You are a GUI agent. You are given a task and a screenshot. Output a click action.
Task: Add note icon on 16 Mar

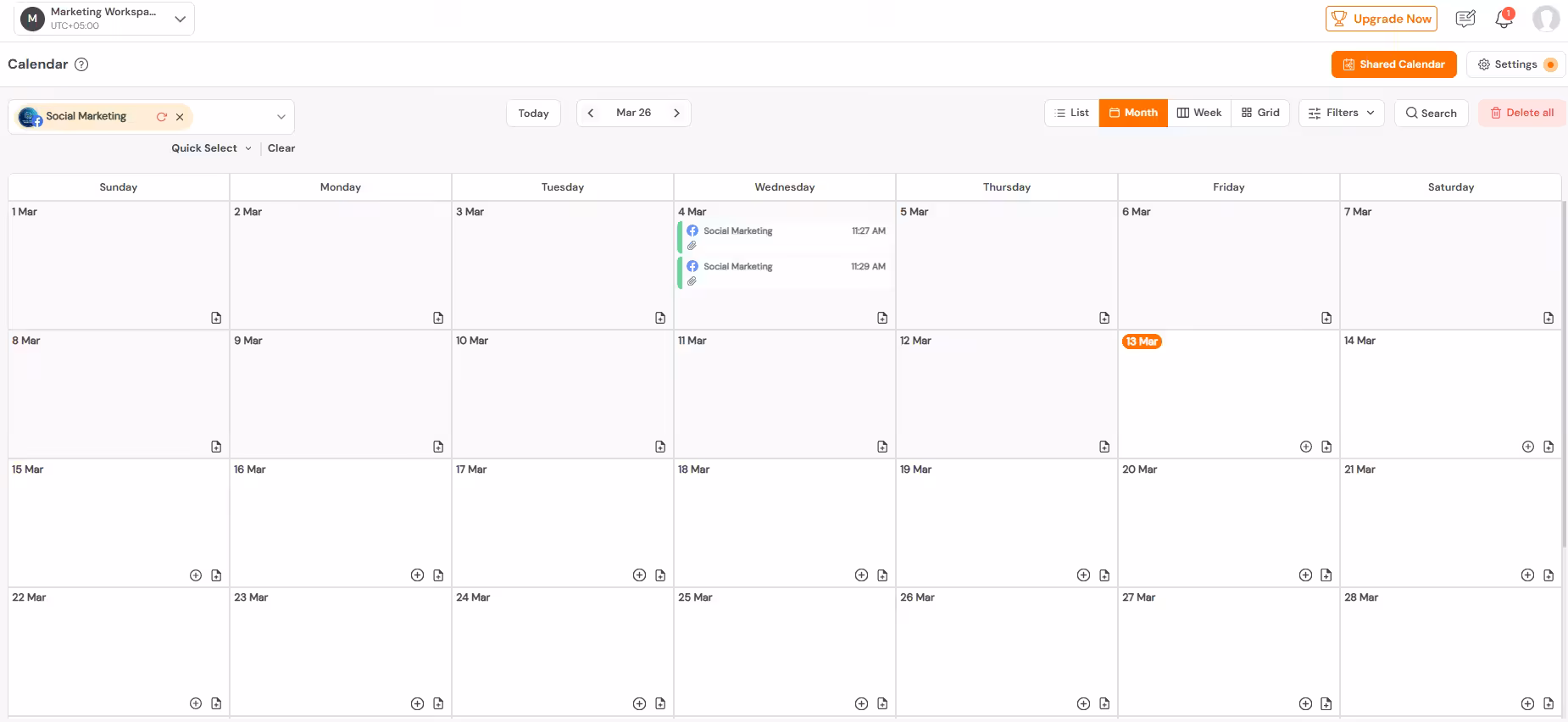click(x=438, y=575)
